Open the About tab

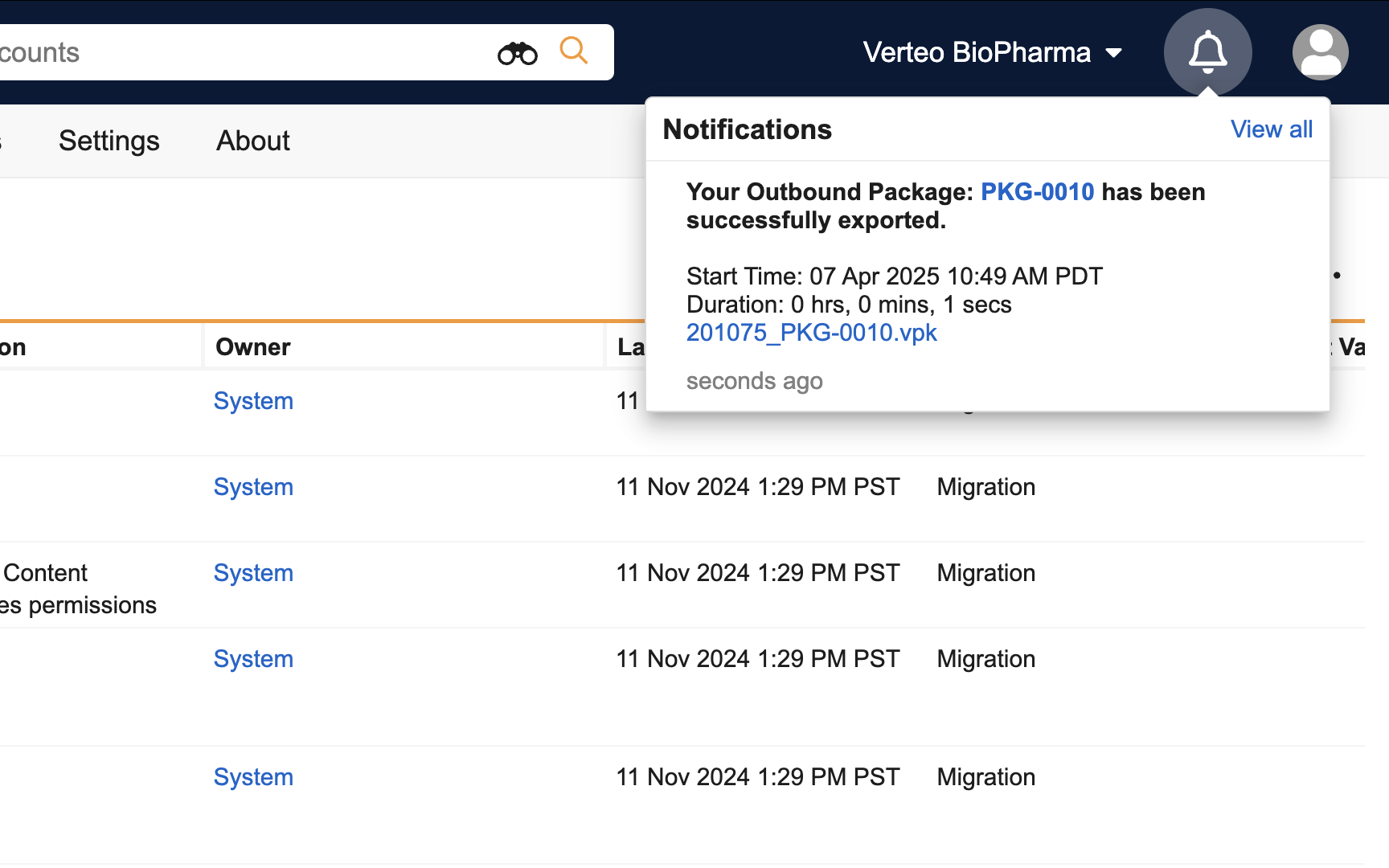coord(252,141)
